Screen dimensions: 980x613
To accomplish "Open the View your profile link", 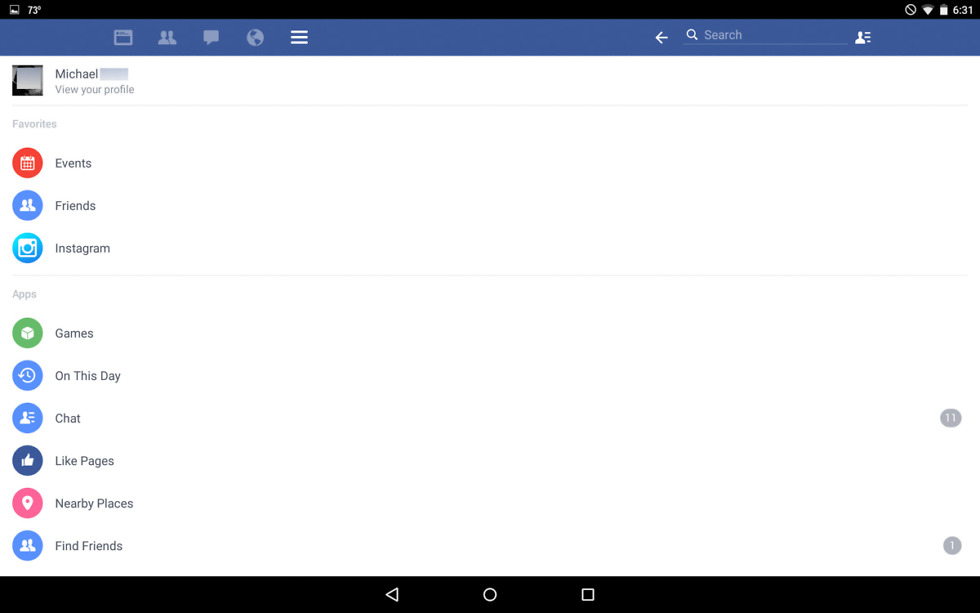I will (94, 89).
